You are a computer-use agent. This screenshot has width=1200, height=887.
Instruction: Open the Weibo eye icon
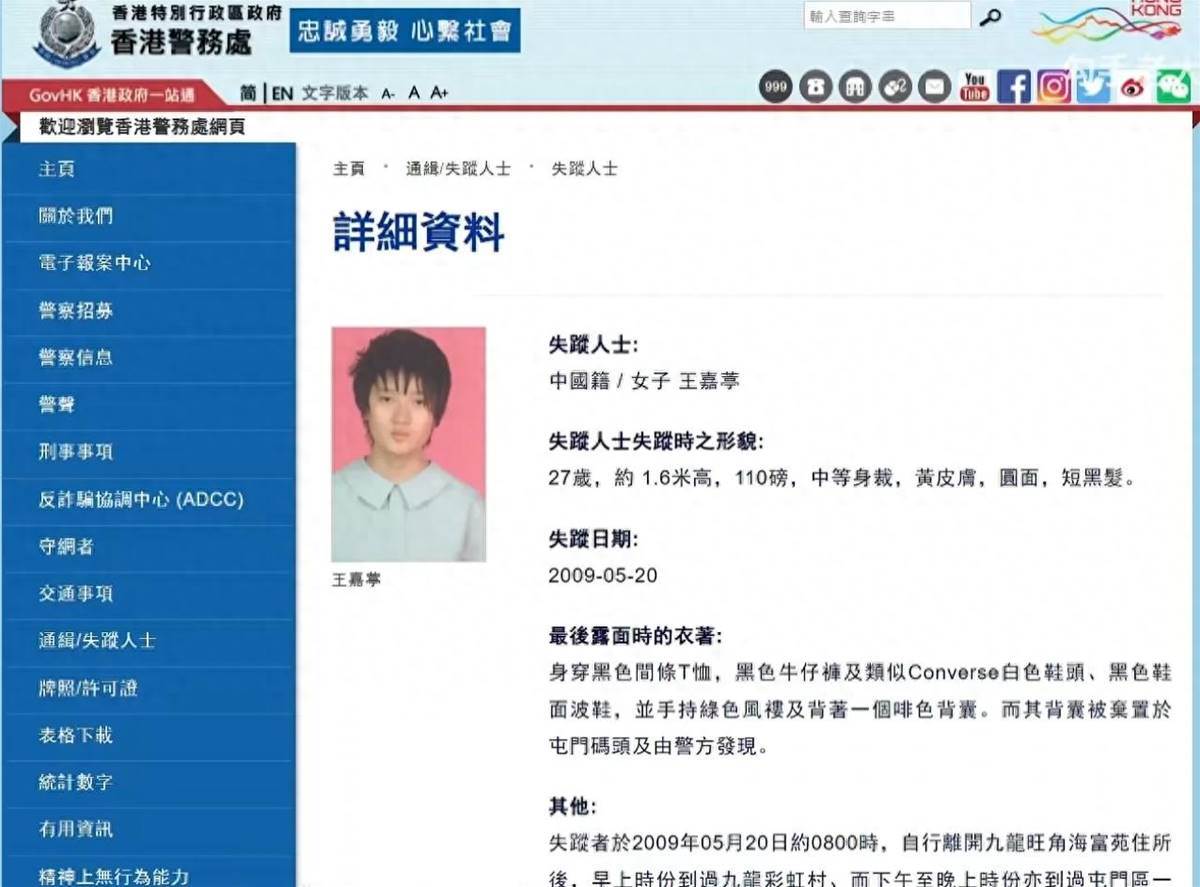coord(1133,88)
